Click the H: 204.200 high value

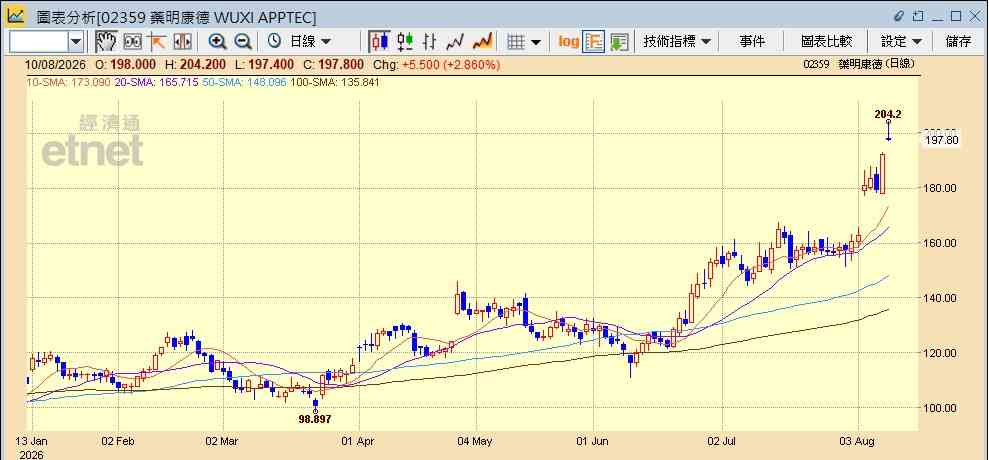(x=195, y=64)
